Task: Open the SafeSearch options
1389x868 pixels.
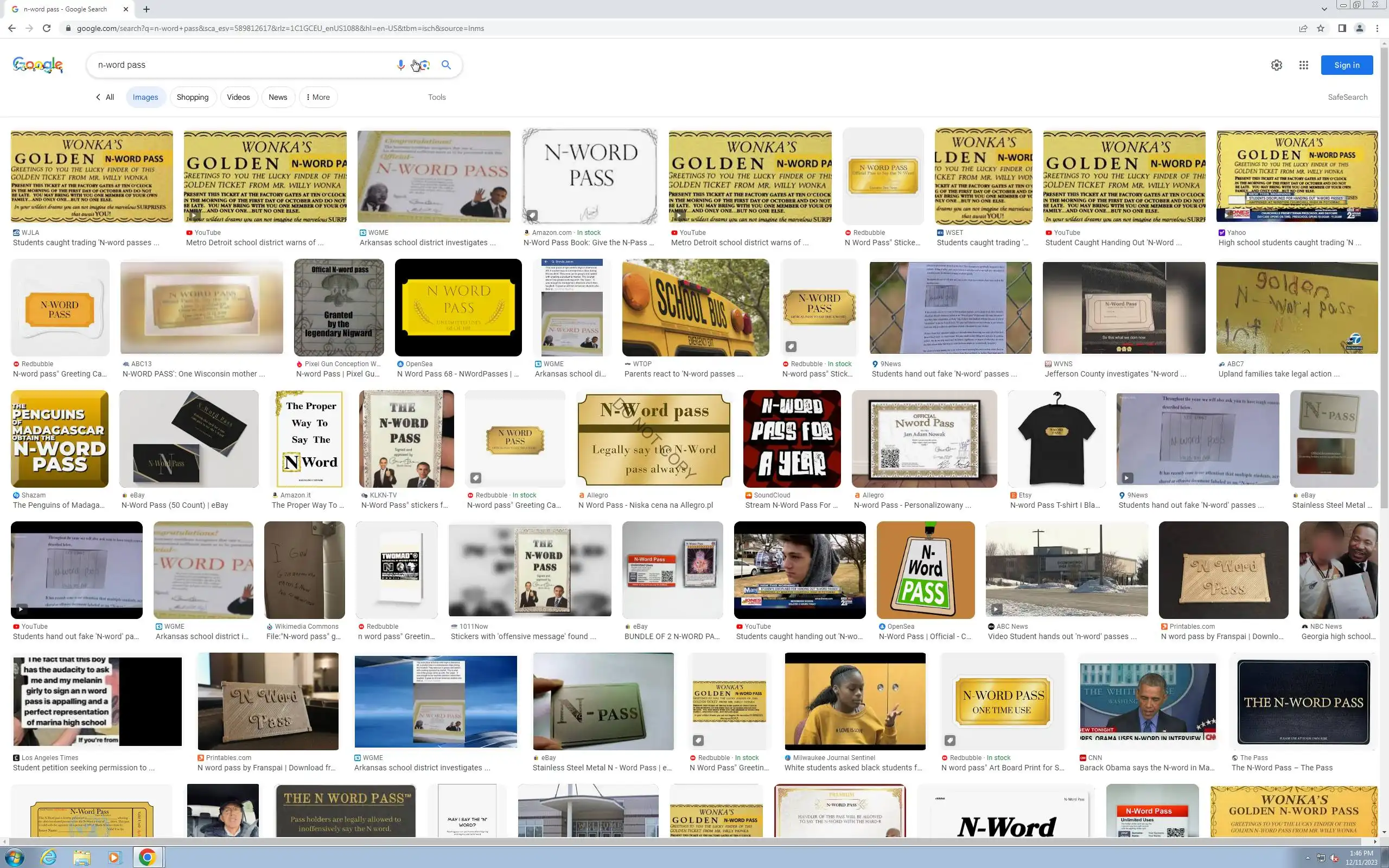Action: [1347, 97]
